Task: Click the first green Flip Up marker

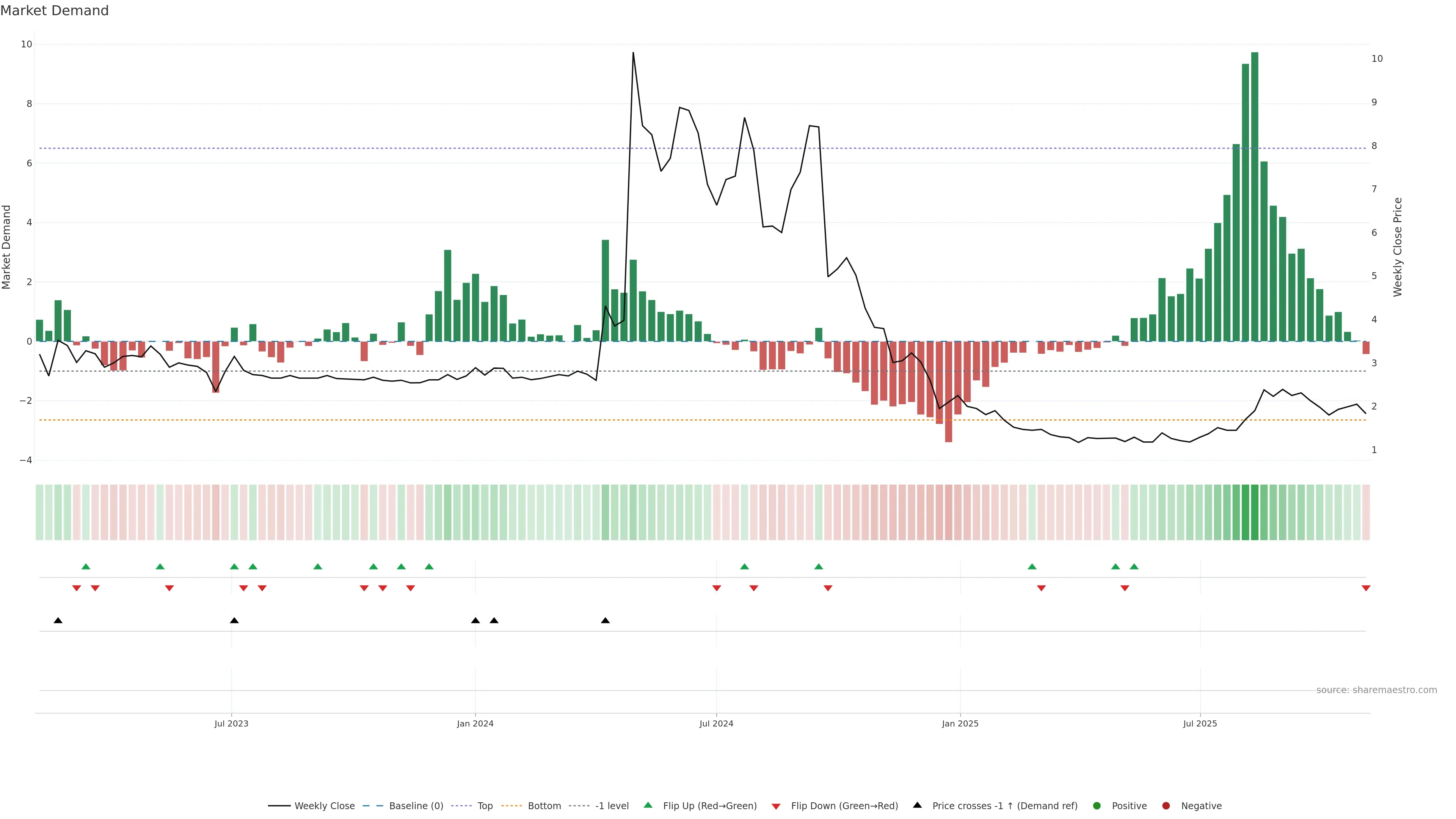Action: click(86, 566)
